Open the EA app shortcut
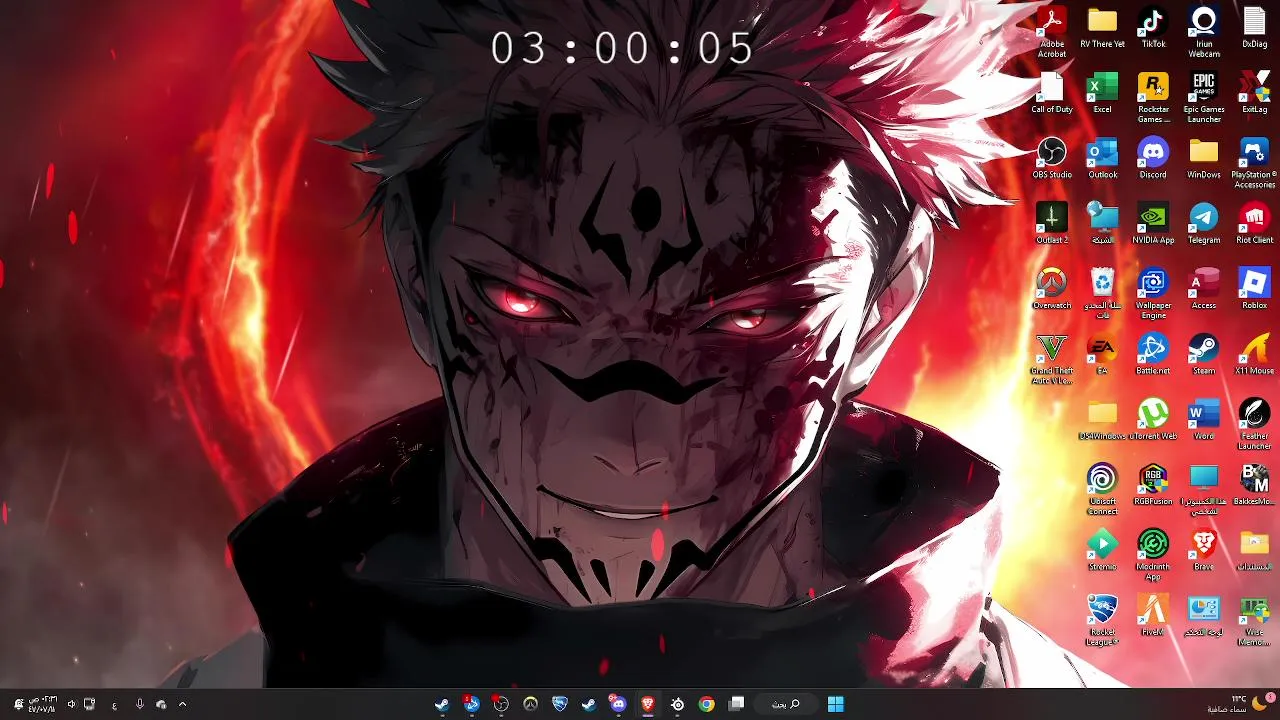1280x720 pixels. [x=1102, y=354]
